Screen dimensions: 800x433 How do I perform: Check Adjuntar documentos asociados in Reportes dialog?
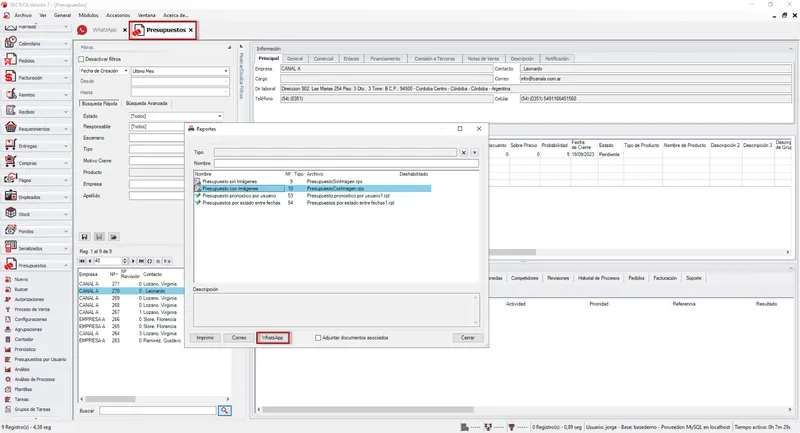point(318,338)
